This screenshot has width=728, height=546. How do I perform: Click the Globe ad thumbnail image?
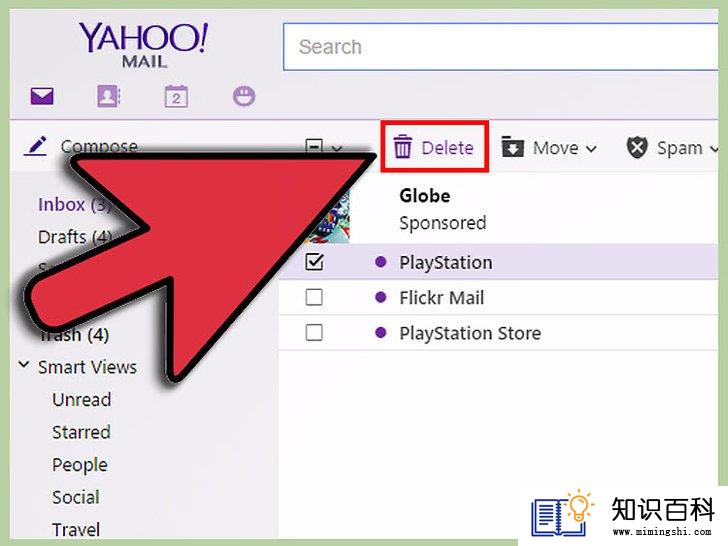328,216
